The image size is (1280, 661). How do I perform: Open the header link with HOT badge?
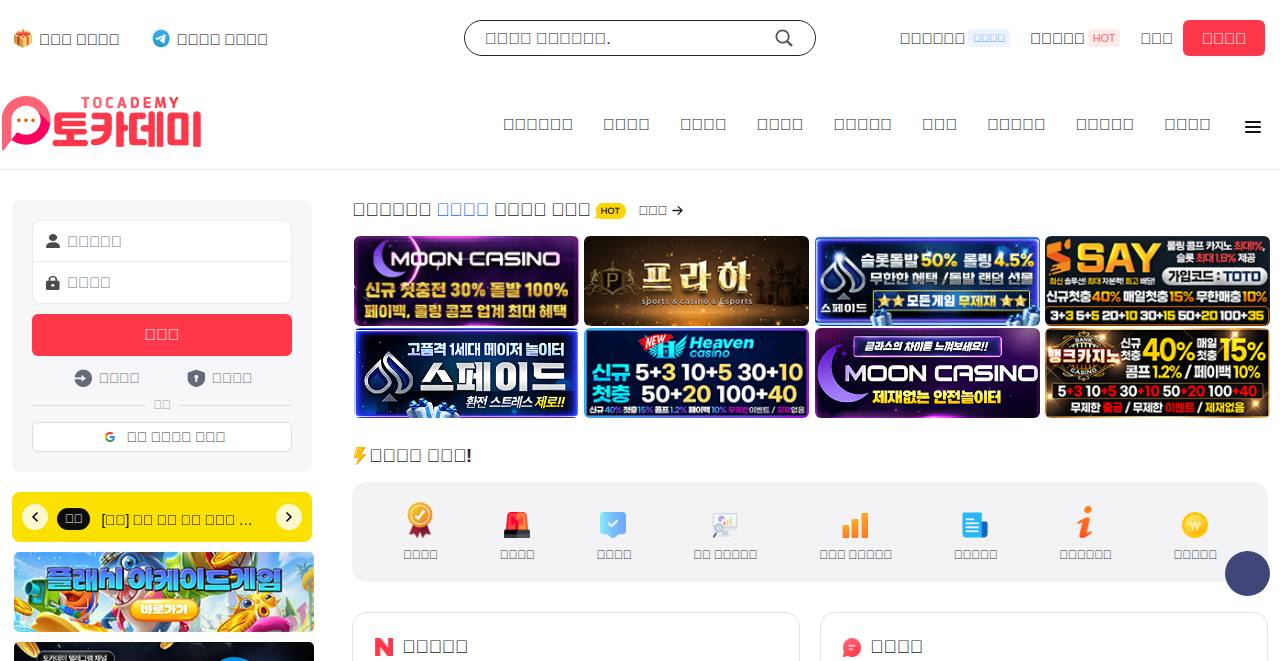(1074, 38)
